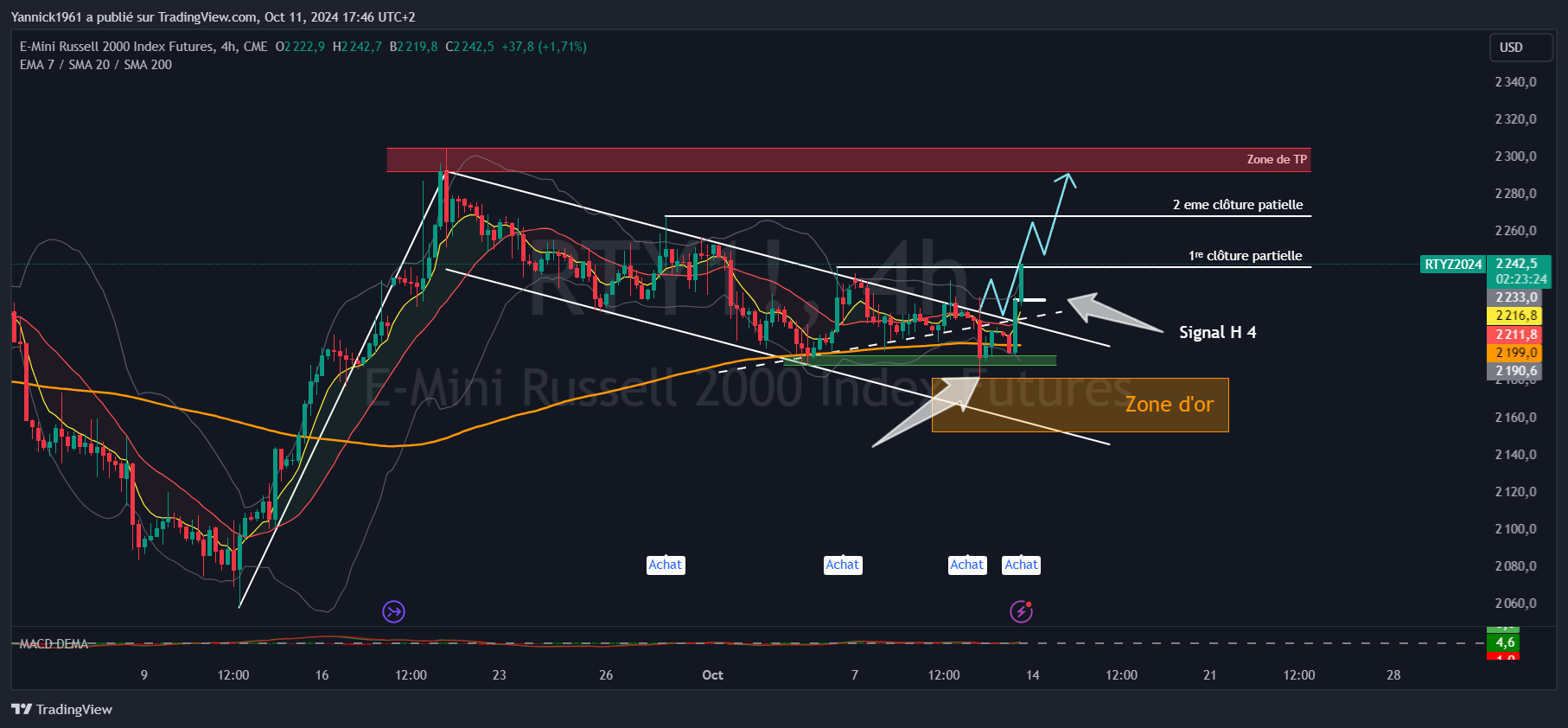Click the 2 340,0 price axis level
Viewport: 1568px width, 728px height.
click(x=1516, y=82)
